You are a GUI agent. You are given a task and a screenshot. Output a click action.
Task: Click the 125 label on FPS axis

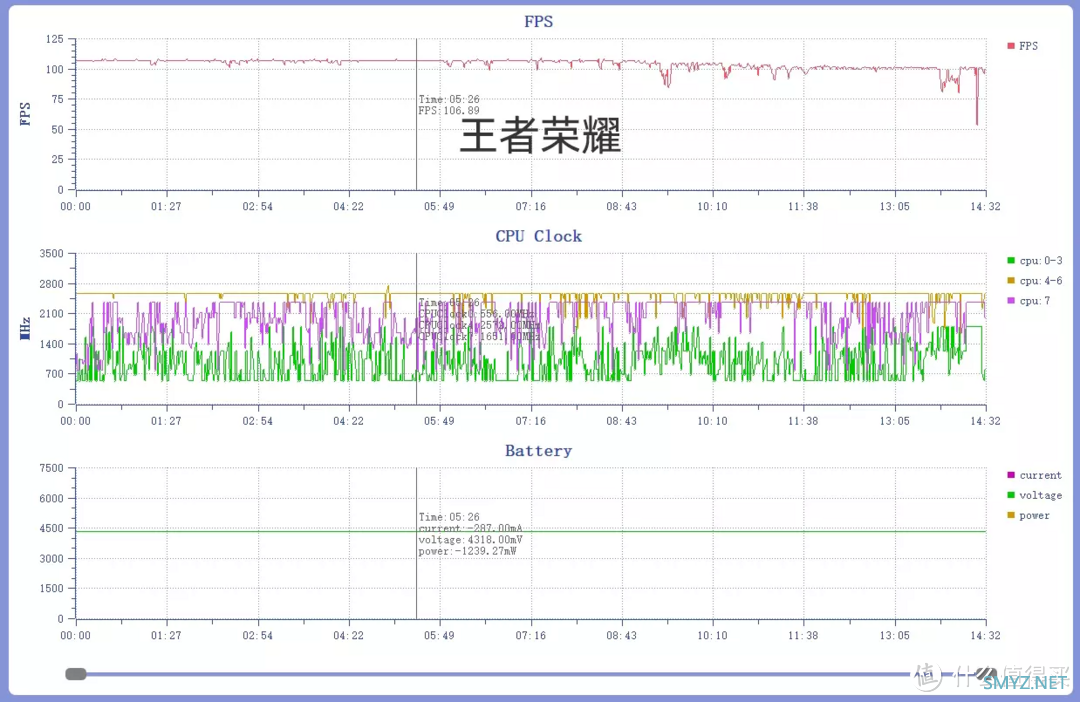(x=54, y=39)
